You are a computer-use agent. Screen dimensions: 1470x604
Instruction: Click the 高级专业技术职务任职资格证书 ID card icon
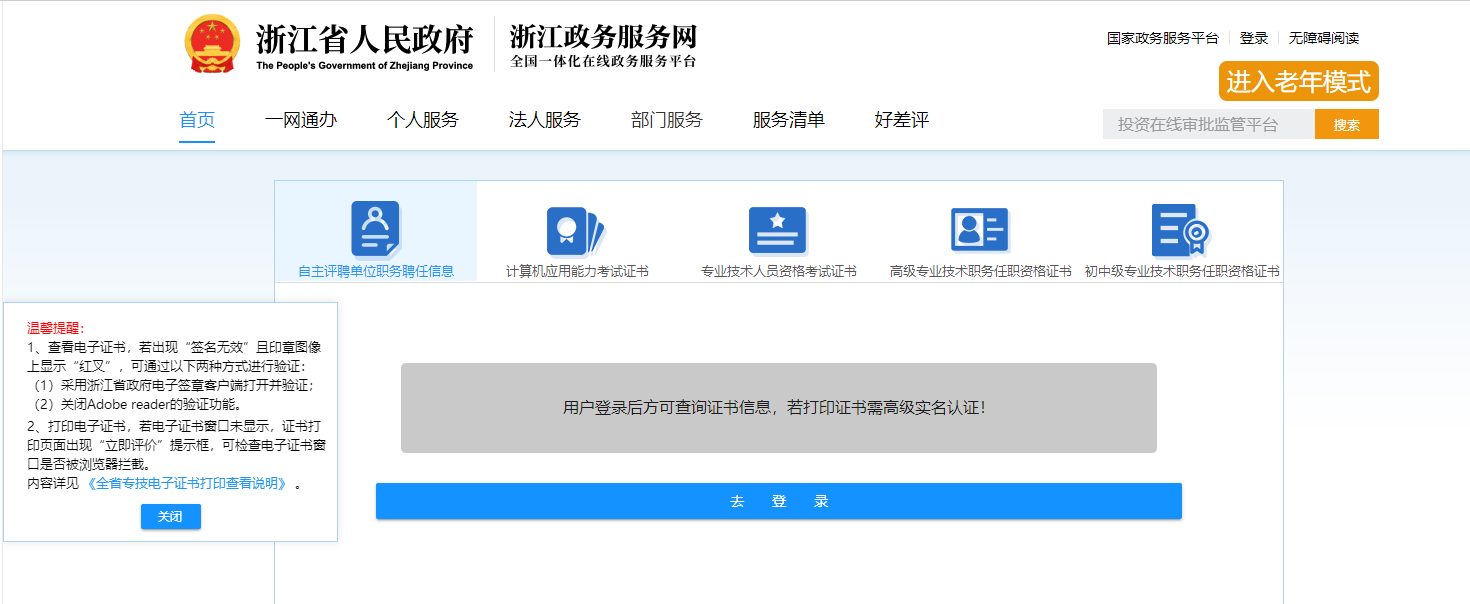coord(979,231)
